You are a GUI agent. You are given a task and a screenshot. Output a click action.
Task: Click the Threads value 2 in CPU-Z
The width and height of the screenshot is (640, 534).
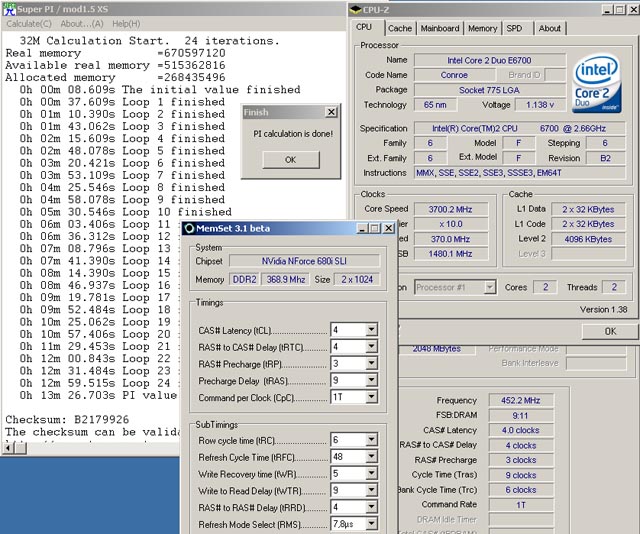tap(614, 287)
